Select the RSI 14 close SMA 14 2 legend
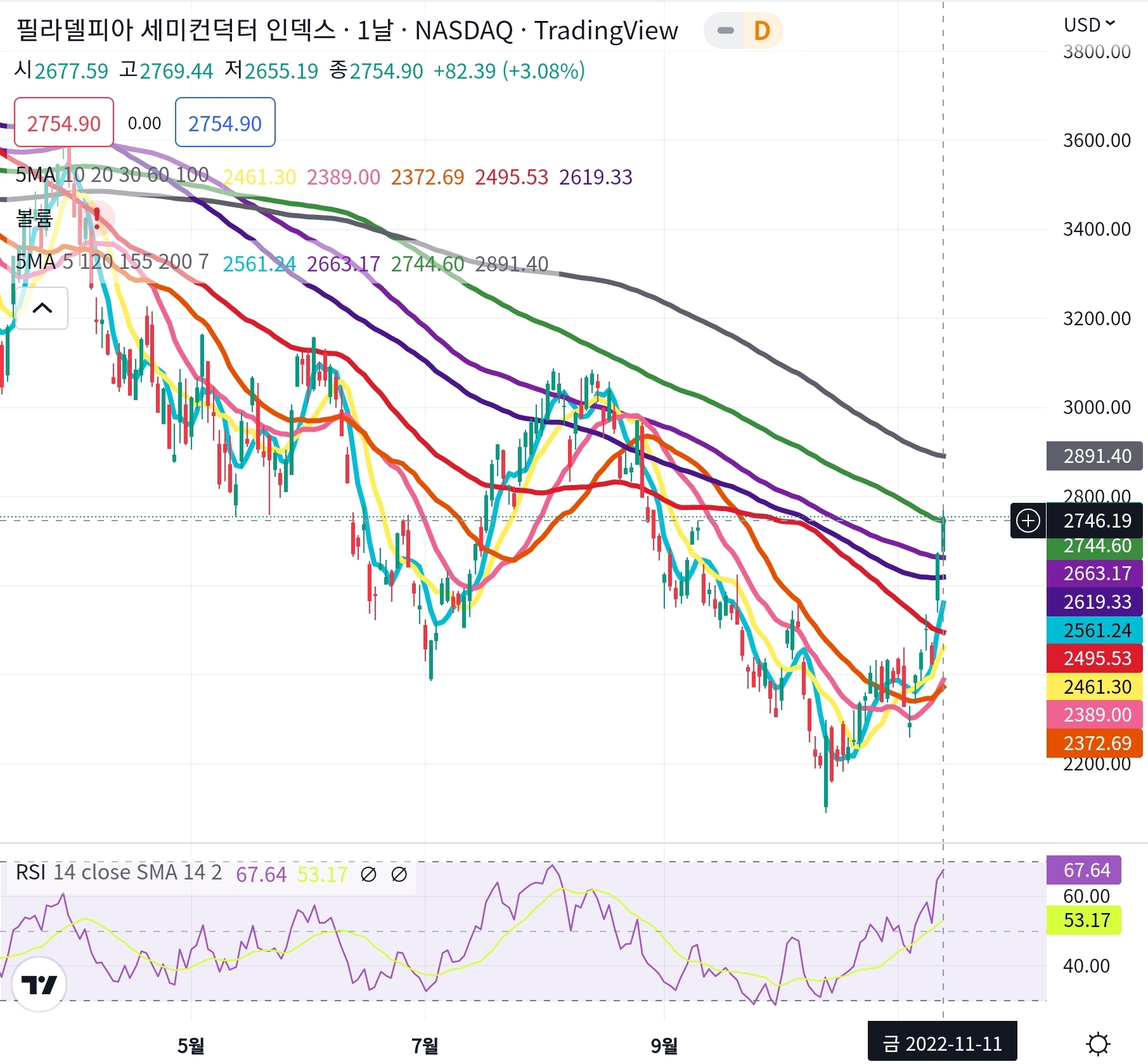 (119, 873)
